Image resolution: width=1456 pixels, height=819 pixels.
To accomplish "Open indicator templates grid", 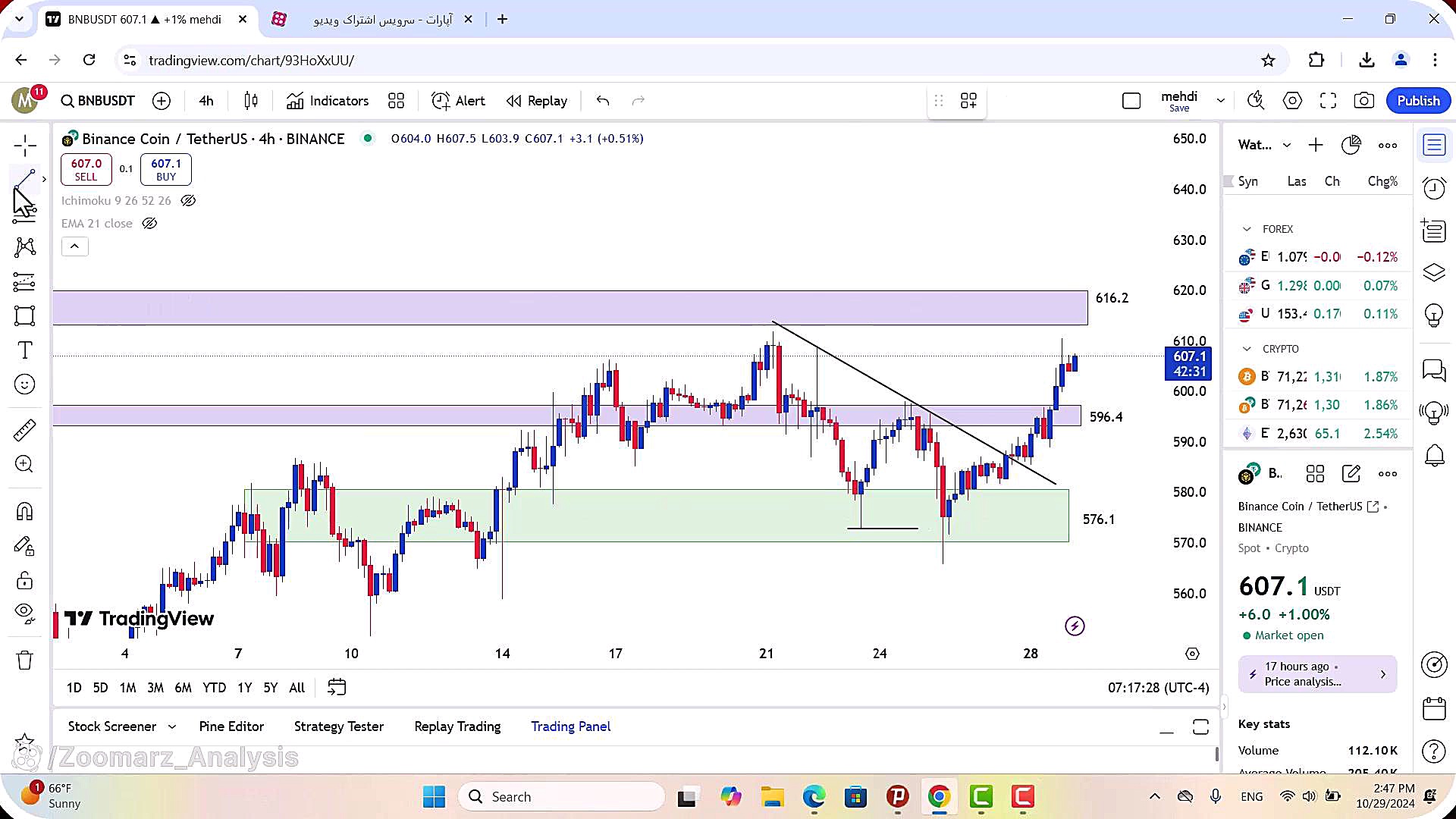I will point(396,101).
